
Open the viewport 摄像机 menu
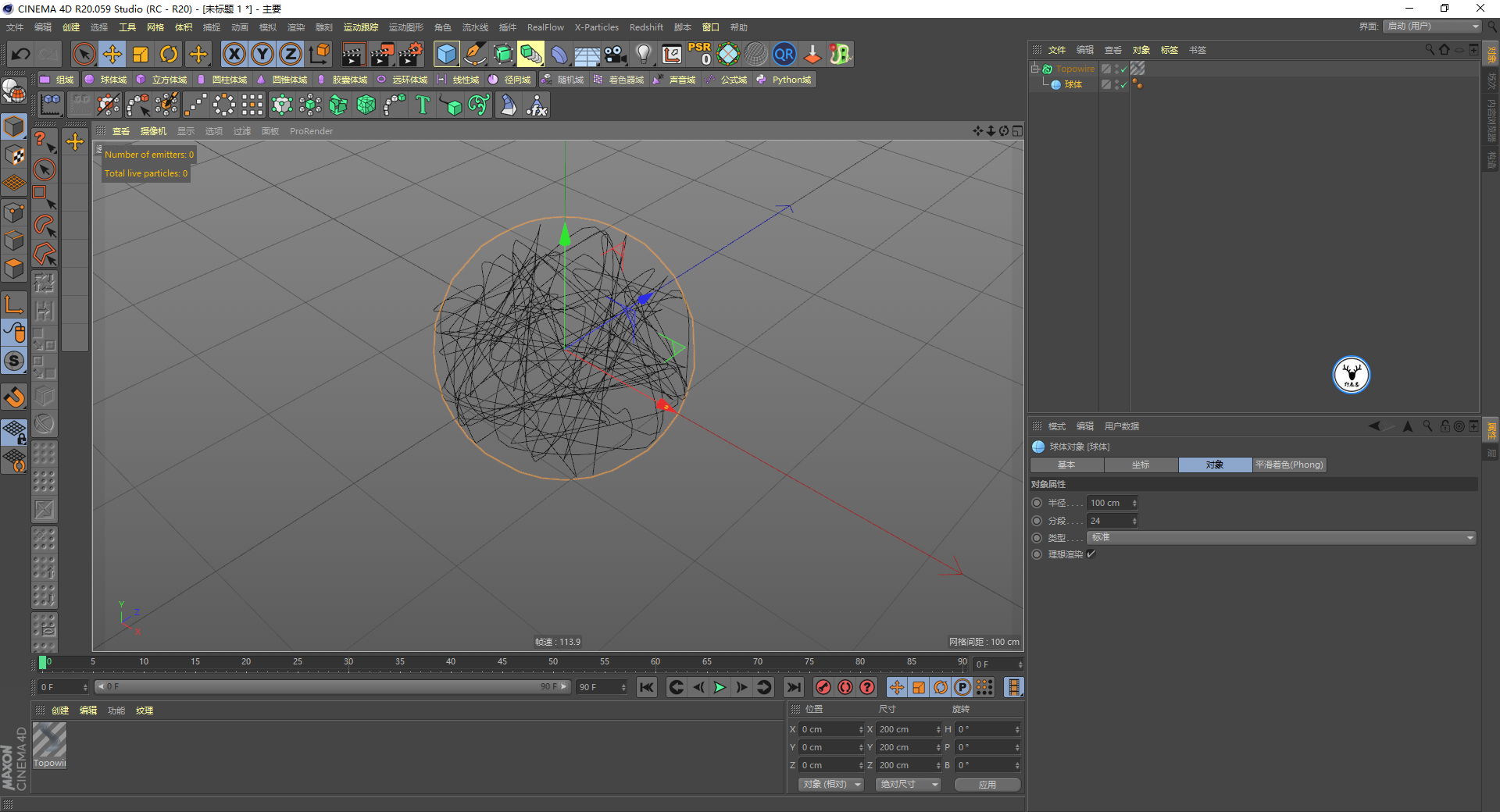[x=153, y=131]
